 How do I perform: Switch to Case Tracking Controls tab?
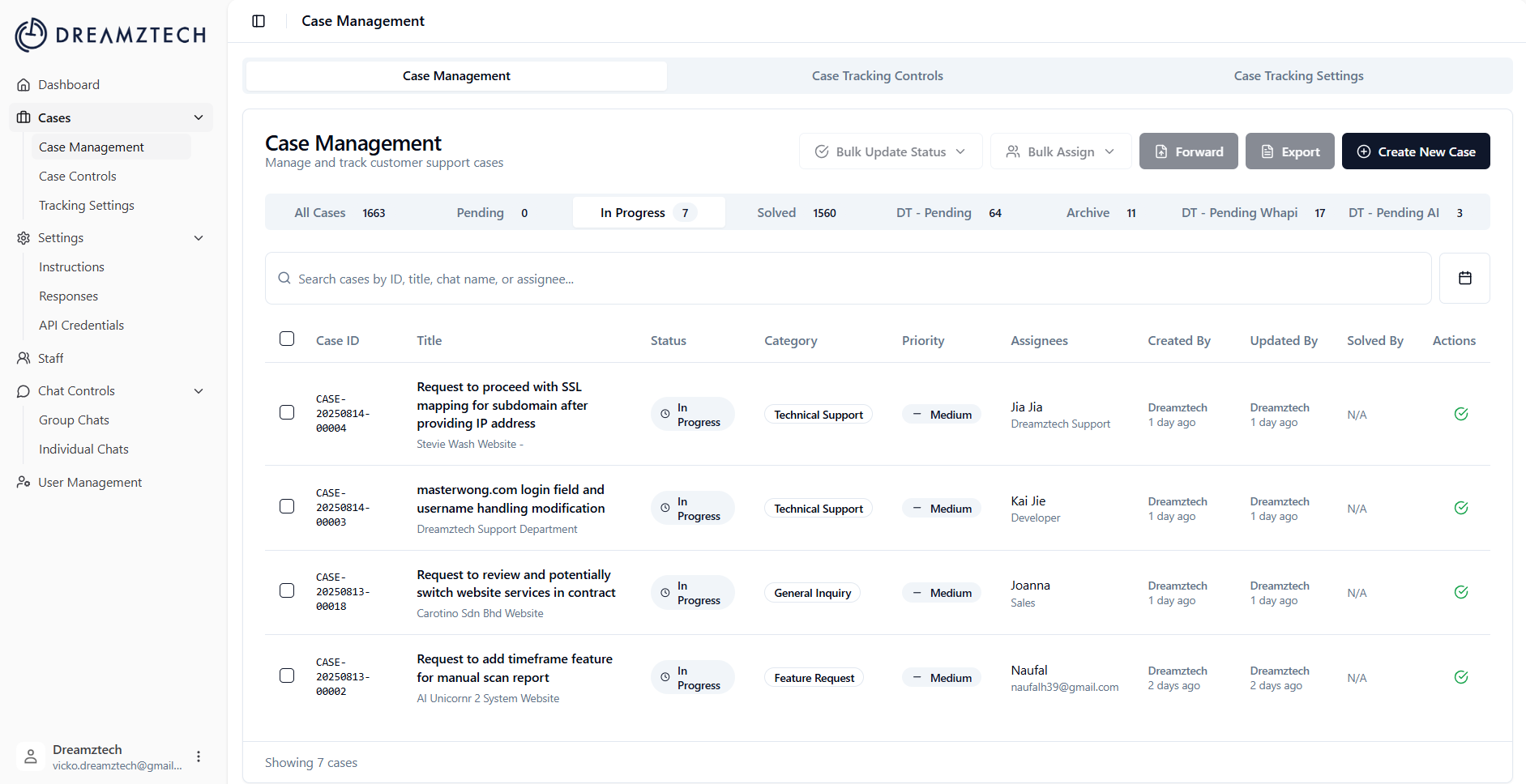point(877,76)
